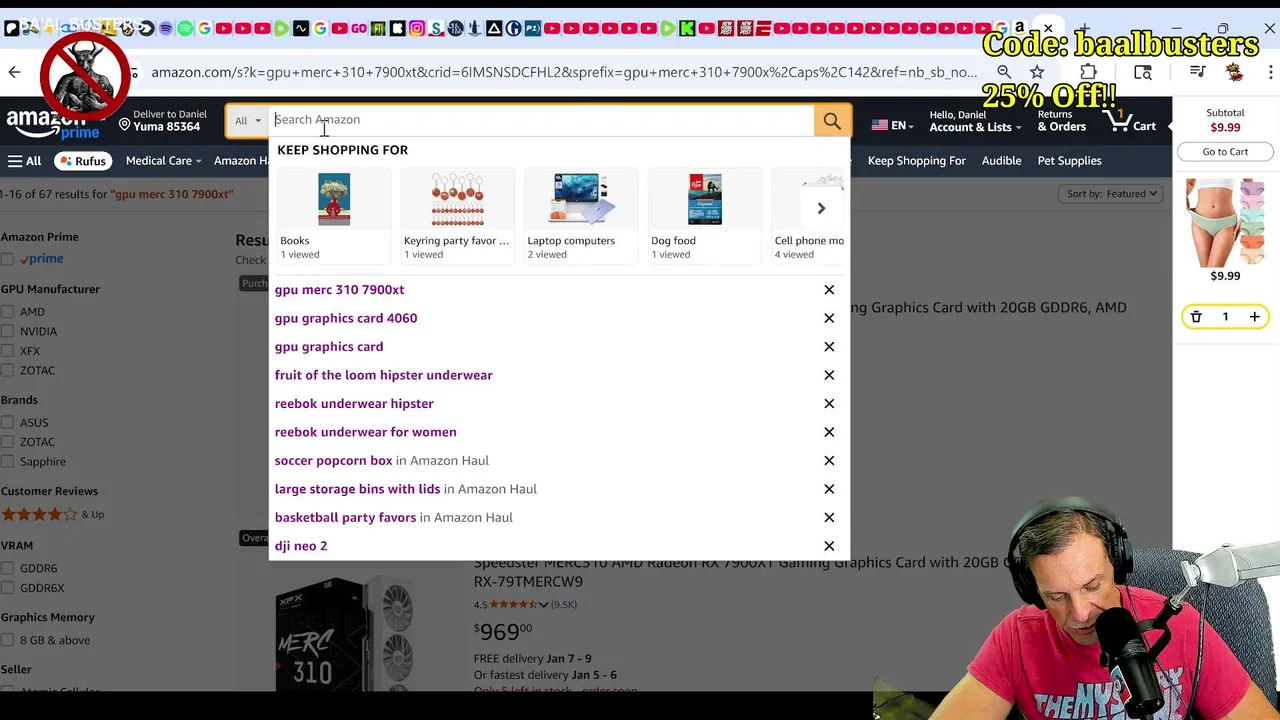Remove 'dji neo 2' suggestion
1280x720 pixels.
pyautogui.click(x=829, y=546)
